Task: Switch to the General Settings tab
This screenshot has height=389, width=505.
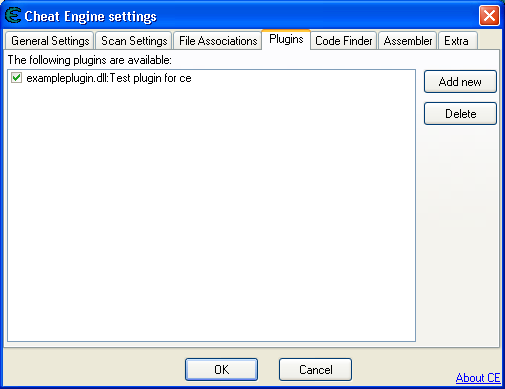Action: [x=50, y=41]
